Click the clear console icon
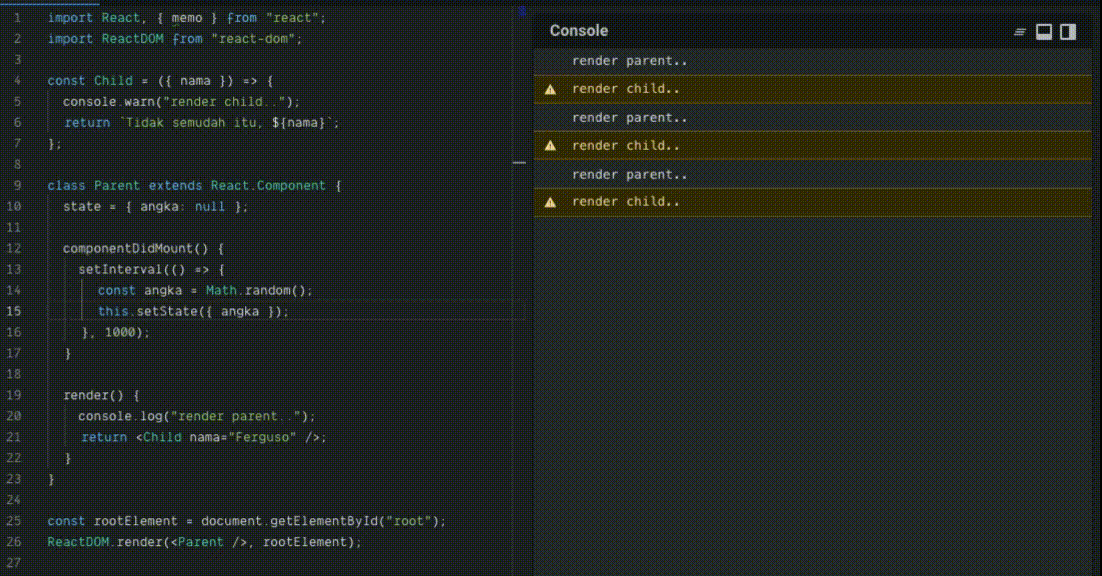Image resolution: width=1102 pixels, height=576 pixels. coord(1020,32)
